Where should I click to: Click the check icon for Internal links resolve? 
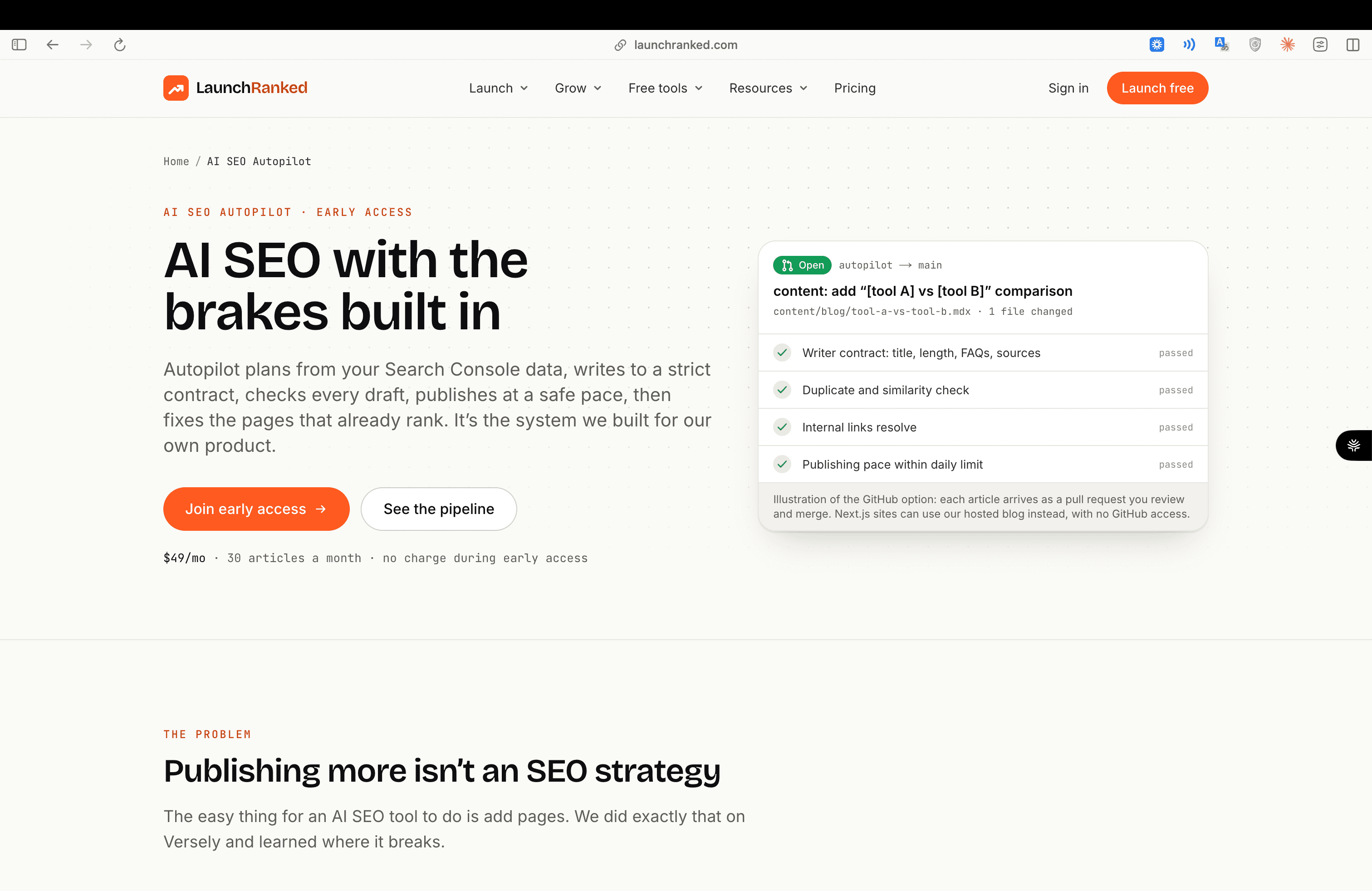(782, 427)
